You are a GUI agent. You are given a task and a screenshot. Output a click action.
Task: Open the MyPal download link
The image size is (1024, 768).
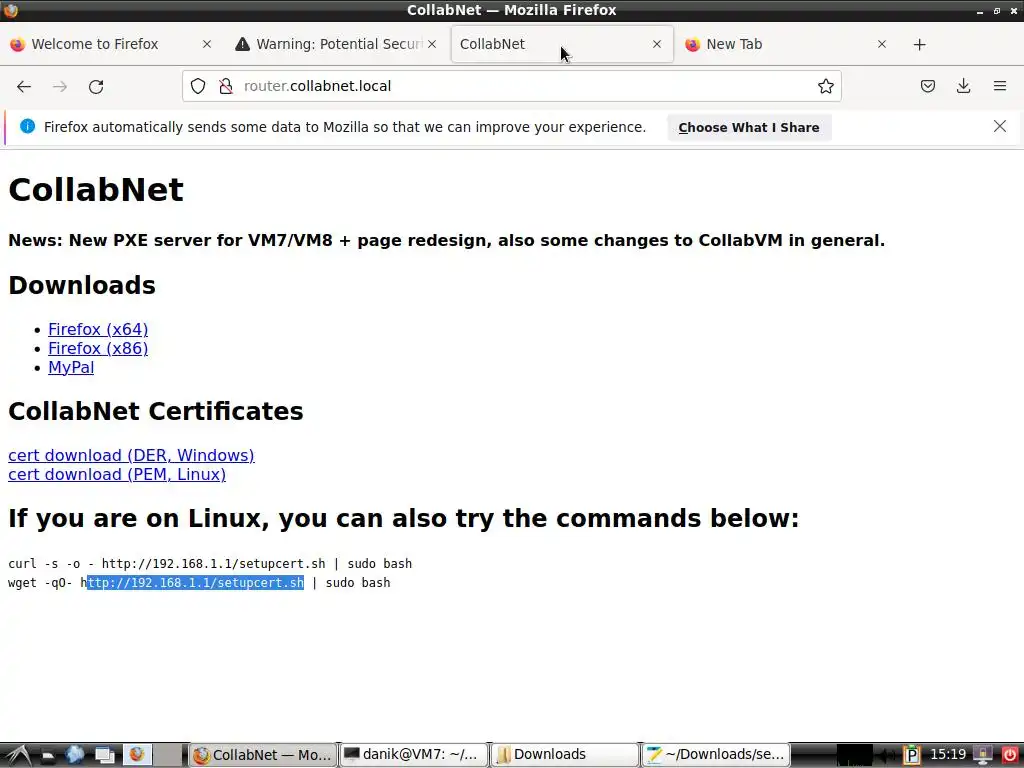71,367
